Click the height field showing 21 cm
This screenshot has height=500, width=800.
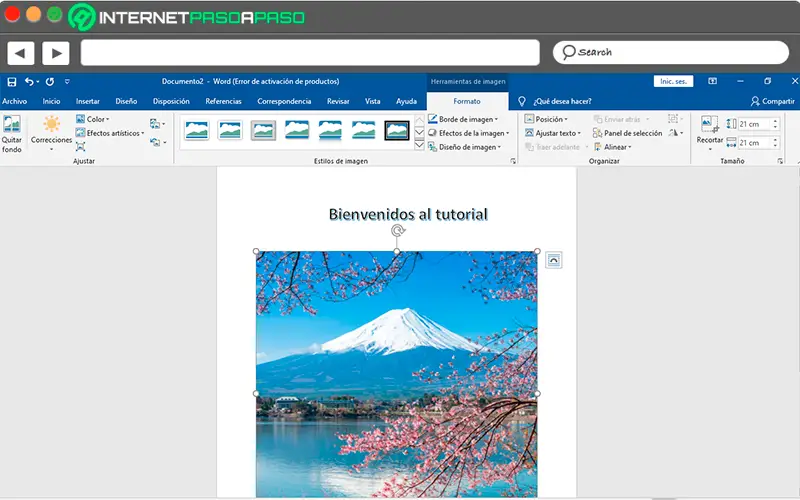(755, 124)
